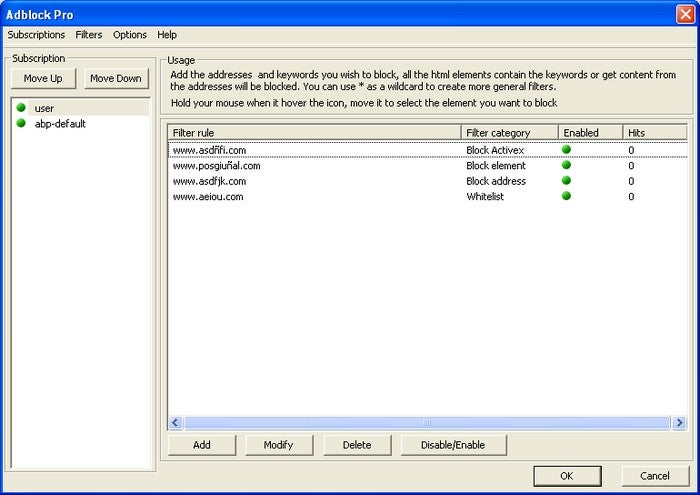Click the Block Activex category cell
Viewport: 700px width, 495px height.
coord(495,150)
